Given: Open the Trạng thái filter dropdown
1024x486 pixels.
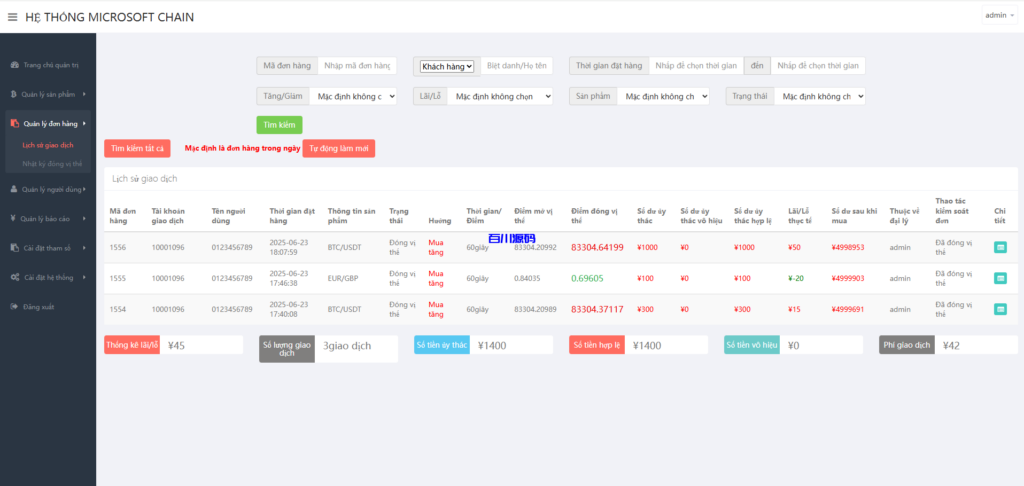Looking at the screenshot, I should (x=820, y=96).
